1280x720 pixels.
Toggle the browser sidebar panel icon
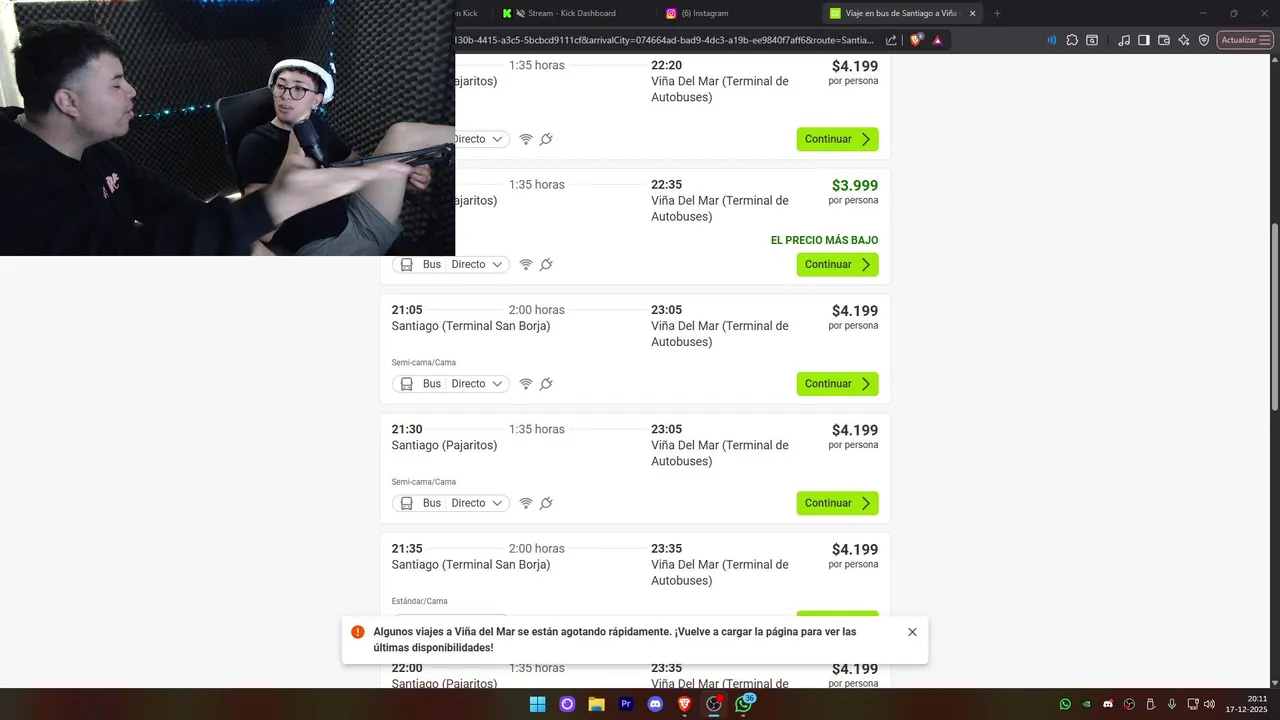(x=1144, y=40)
